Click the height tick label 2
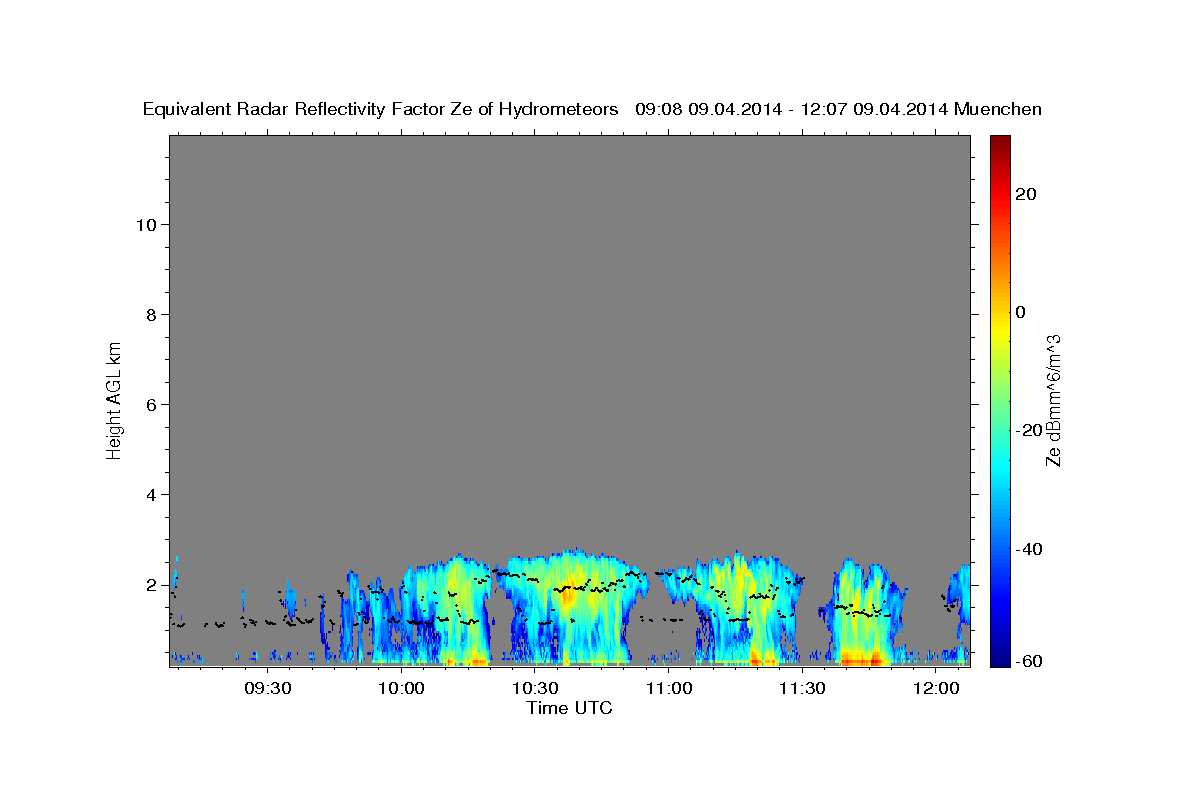Image resolution: width=1200 pixels, height=800 pixels. point(150,585)
